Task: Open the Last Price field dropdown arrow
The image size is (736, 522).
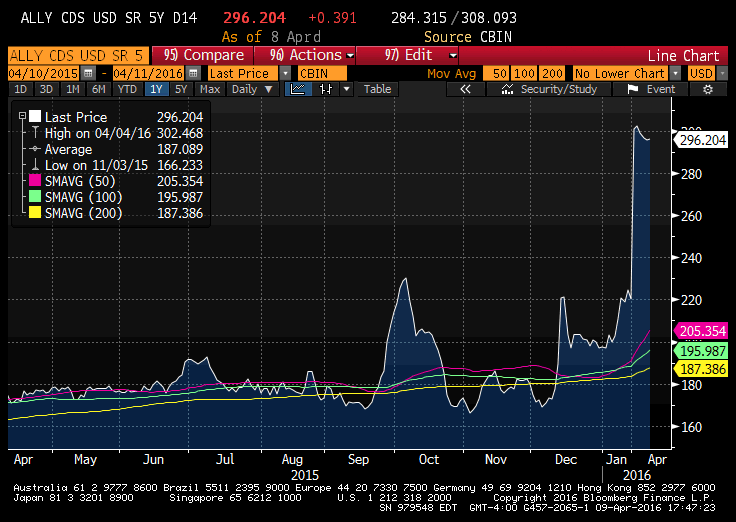Action: (285, 74)
